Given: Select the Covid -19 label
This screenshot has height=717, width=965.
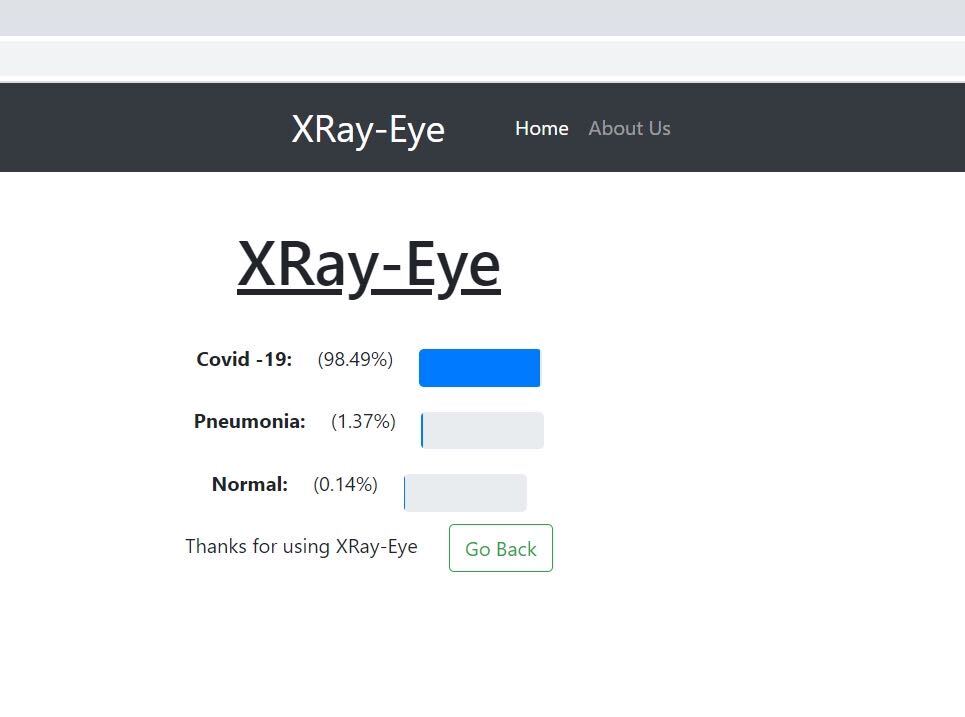Looking at the screenshot, I should 244,359.
